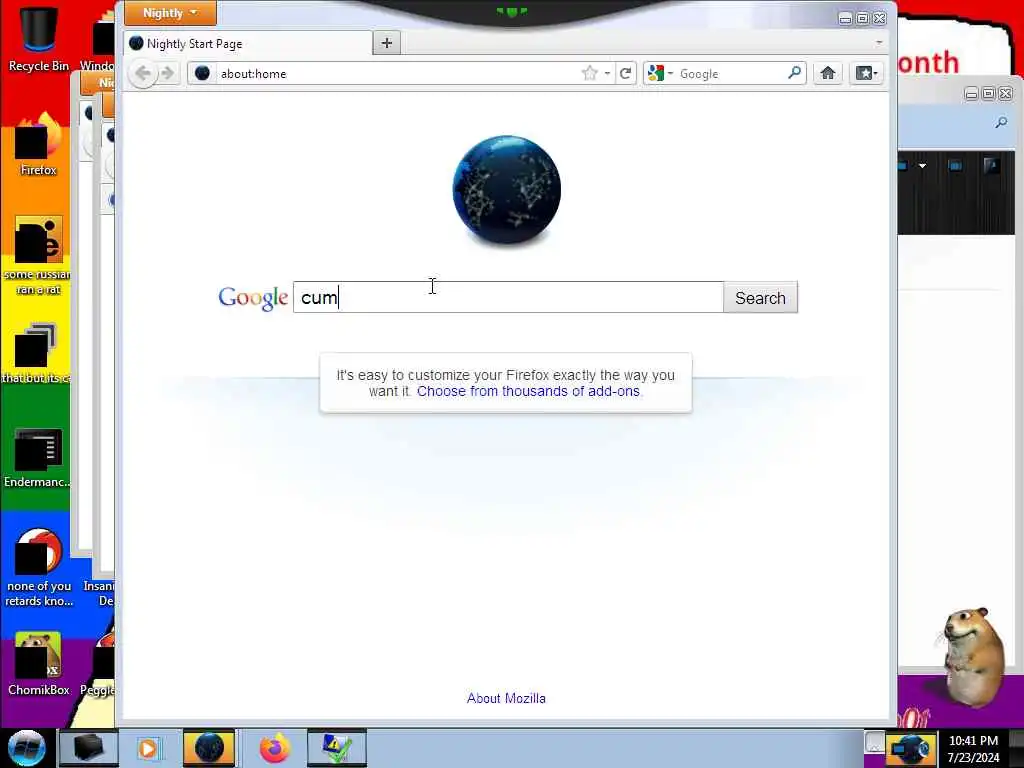Open the Endermanc desktop icon
The image size is (1024, 768).
pos(37,457)
